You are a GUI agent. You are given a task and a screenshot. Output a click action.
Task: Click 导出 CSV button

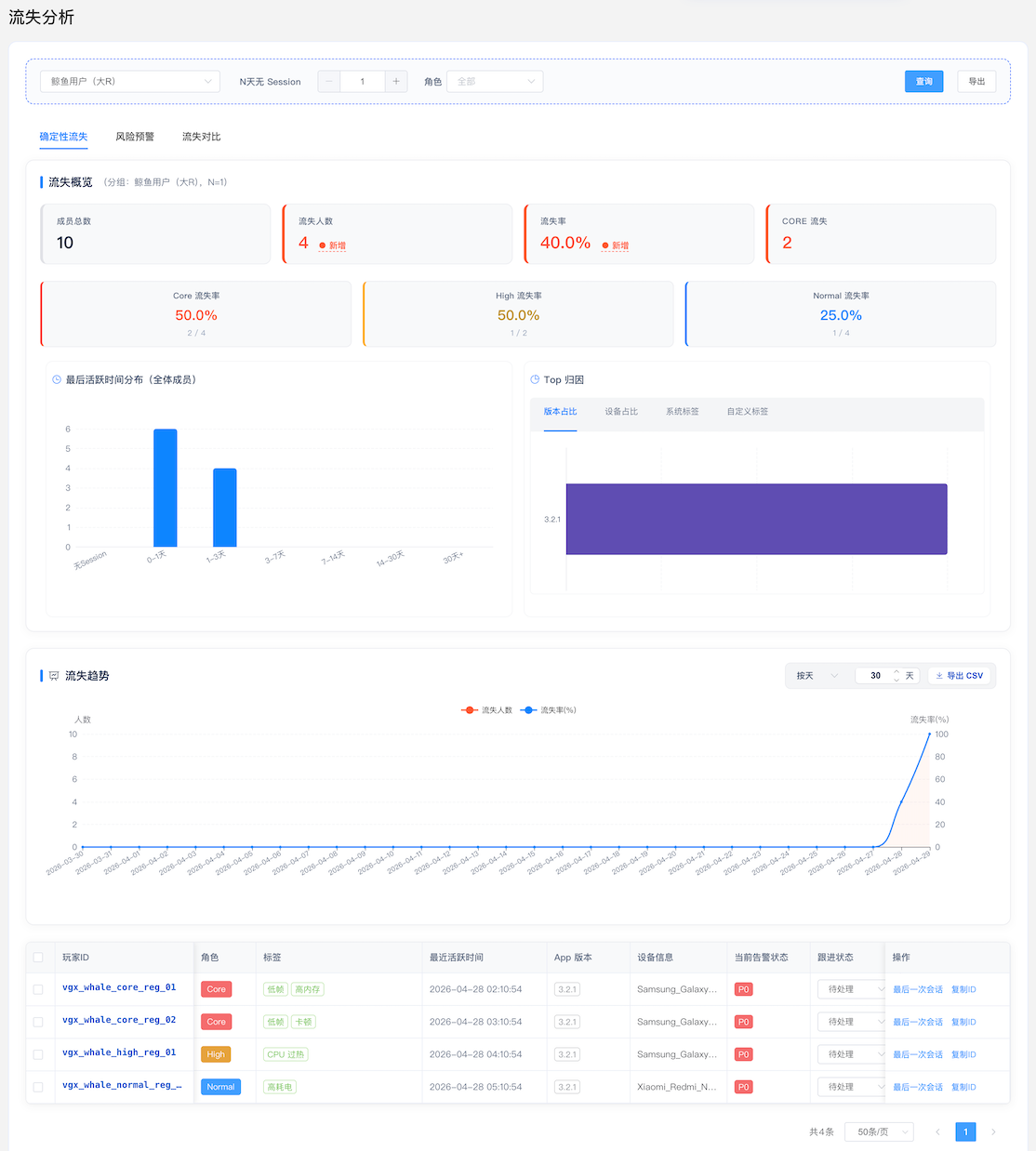[959, 676]
